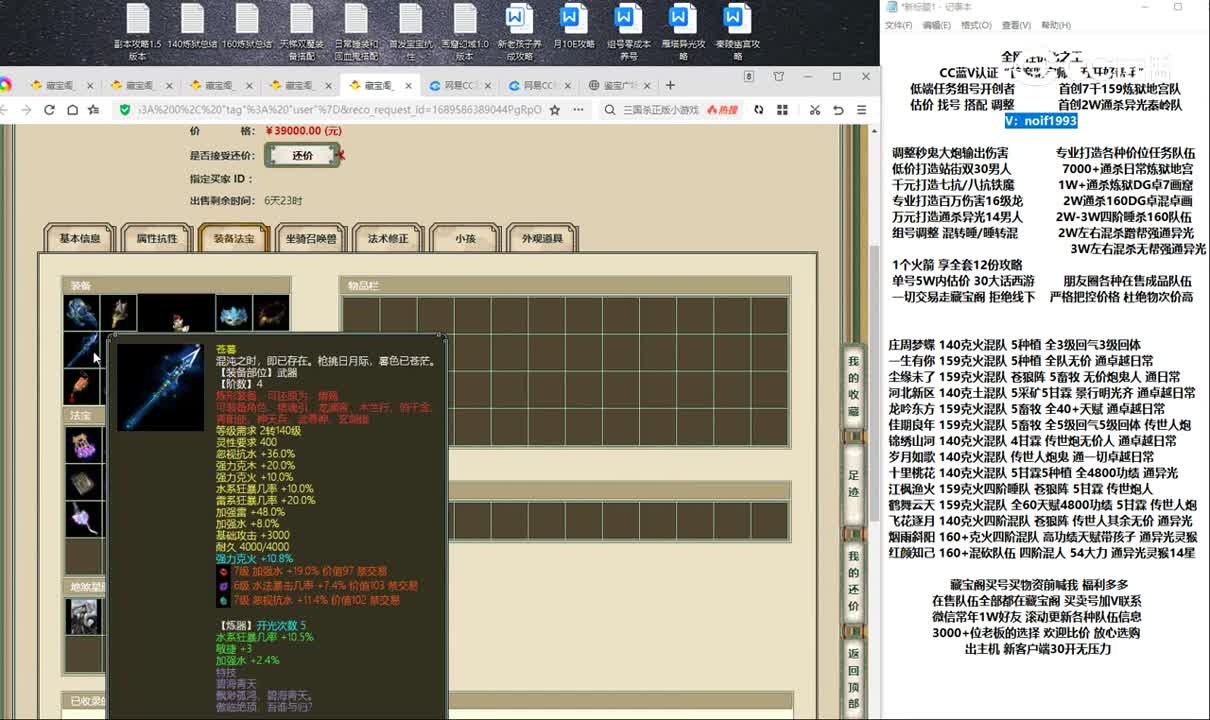Viewport: 1210px width, 720px height.
Task: Open the browser hamburger main menu
Action: 862,110
